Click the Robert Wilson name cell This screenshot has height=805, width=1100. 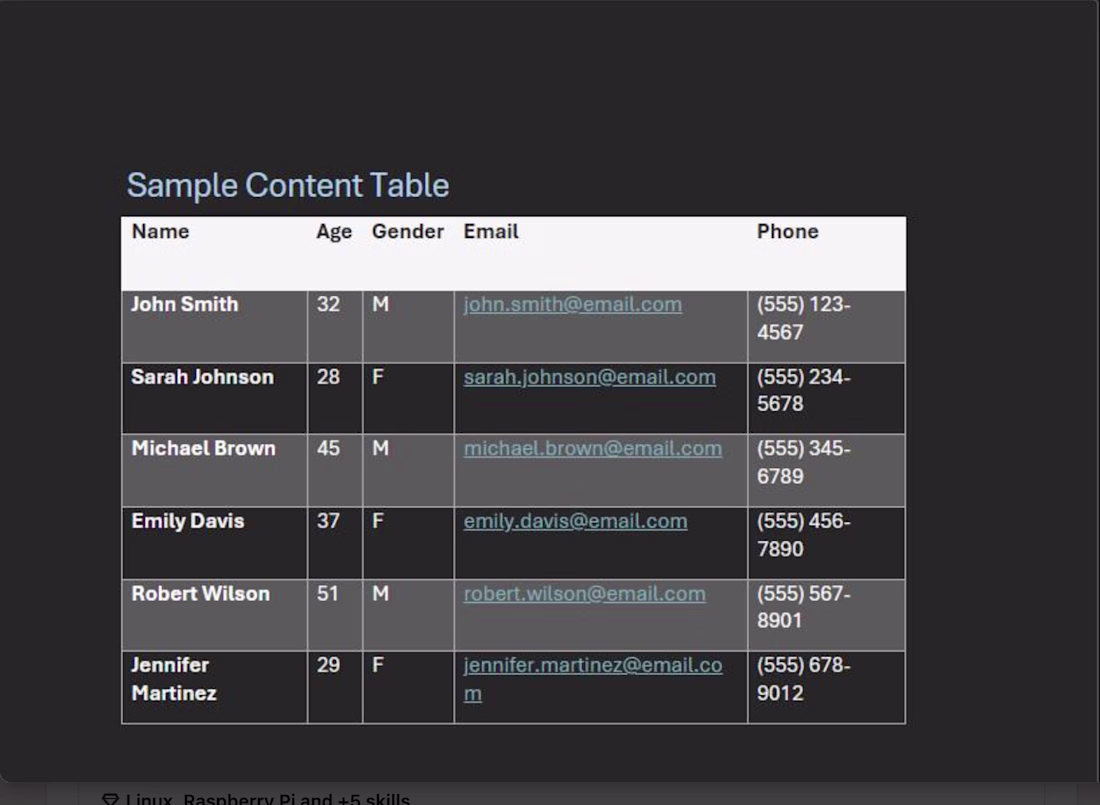click(215, 615)
